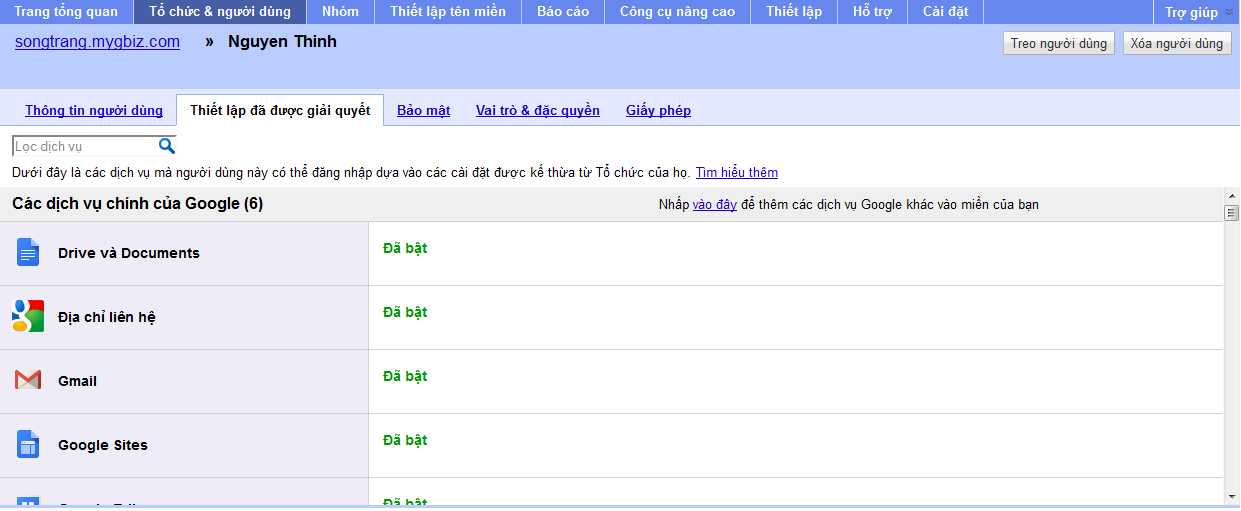This screenshot has height=511, width=1241.
Task: Follow the Tìm hiểu thêm link
Action: pos(736,172)
